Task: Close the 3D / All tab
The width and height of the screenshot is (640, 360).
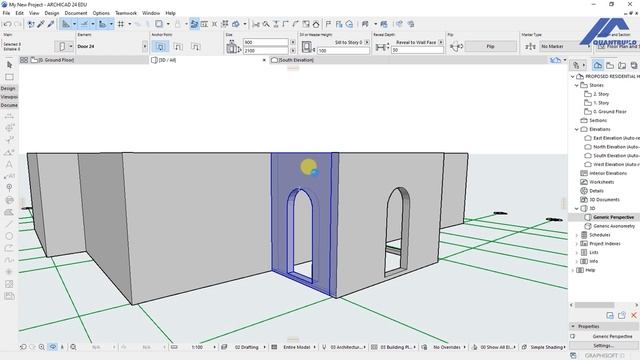Action: pos(264,60)
